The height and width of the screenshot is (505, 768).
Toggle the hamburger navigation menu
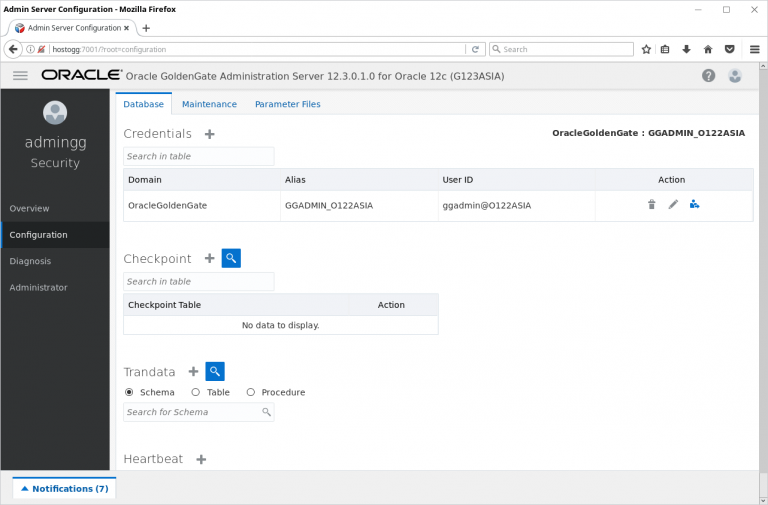[x=20, y=76]
